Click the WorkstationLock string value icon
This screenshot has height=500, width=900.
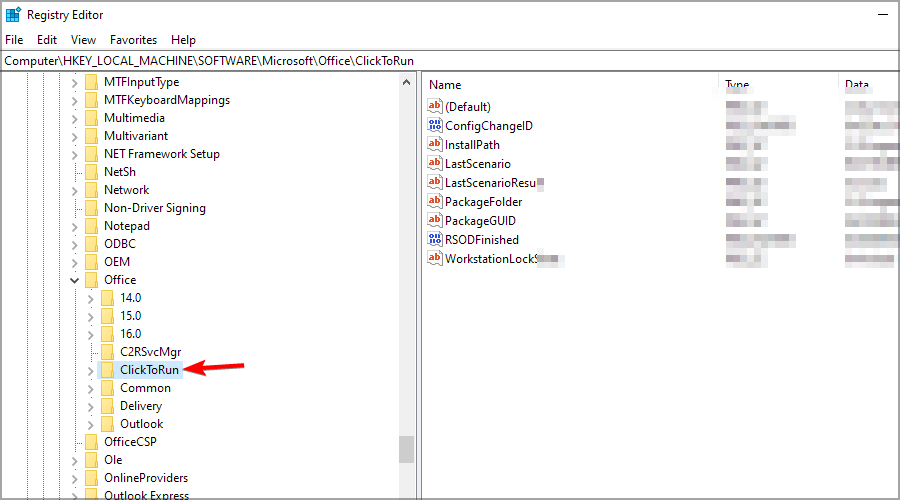(435, 258)
